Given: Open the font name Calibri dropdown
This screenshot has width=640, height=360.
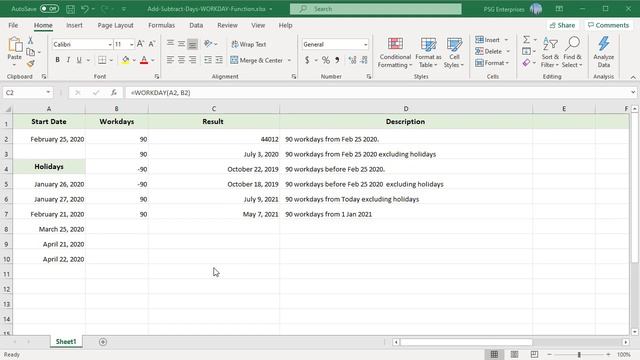Looking at the screenshot, I should click(110, 44).
